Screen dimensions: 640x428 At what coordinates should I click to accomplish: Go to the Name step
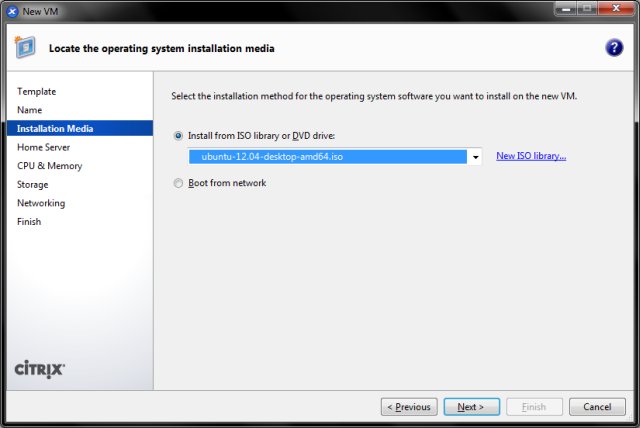pos(29,110)
